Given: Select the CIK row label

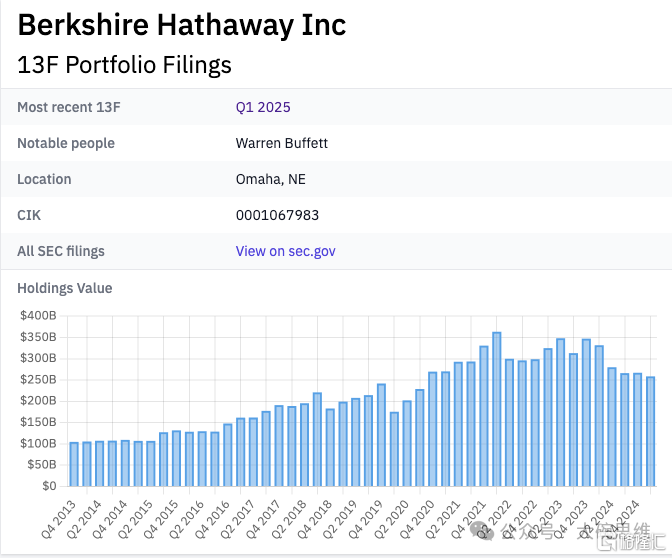Looking at the screenshot, I should pyautogui.click(x=29, y=215).
